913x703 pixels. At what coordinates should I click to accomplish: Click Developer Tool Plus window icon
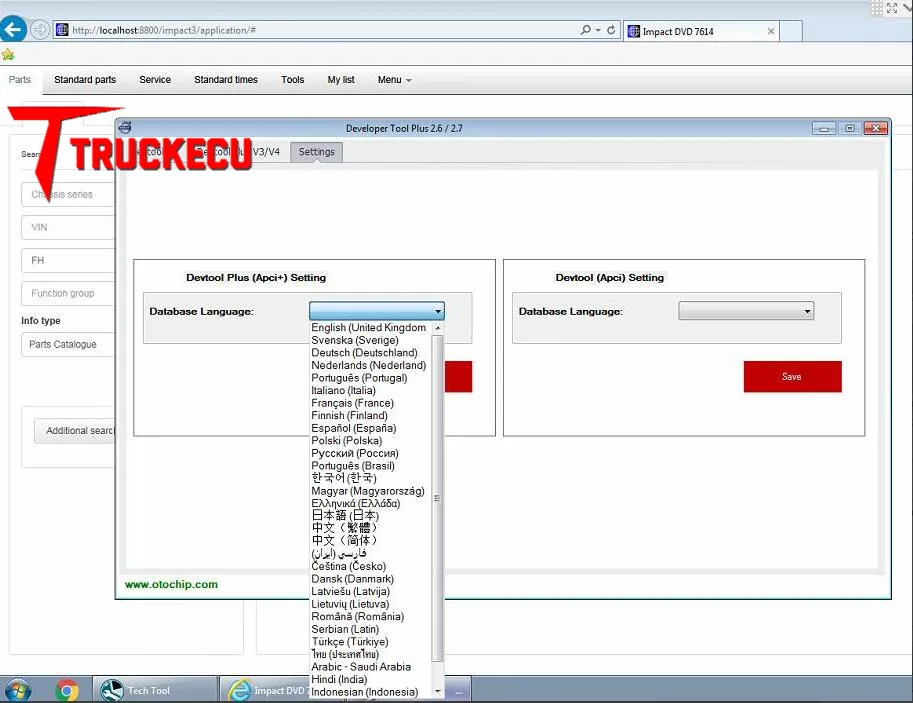[x=125, y=128]
